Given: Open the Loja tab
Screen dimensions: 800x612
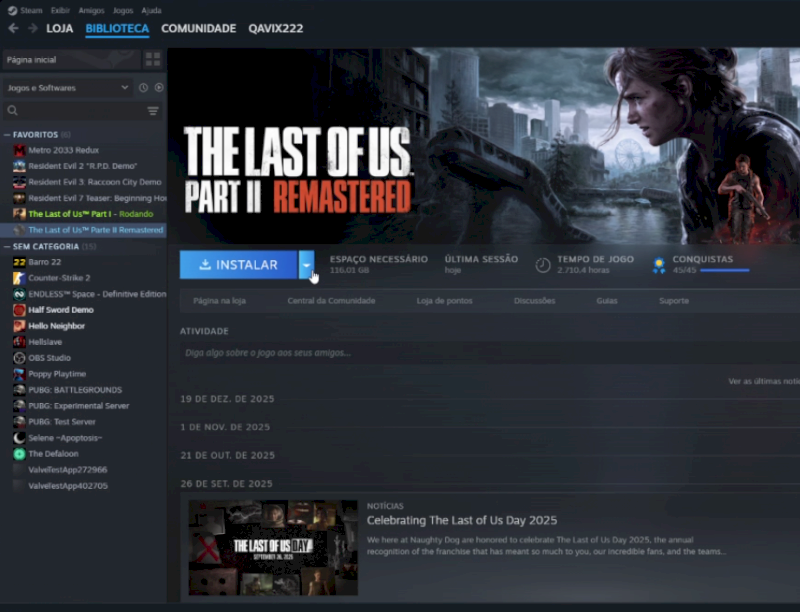Looking at the screenshot, I should [x=59, y=28].
